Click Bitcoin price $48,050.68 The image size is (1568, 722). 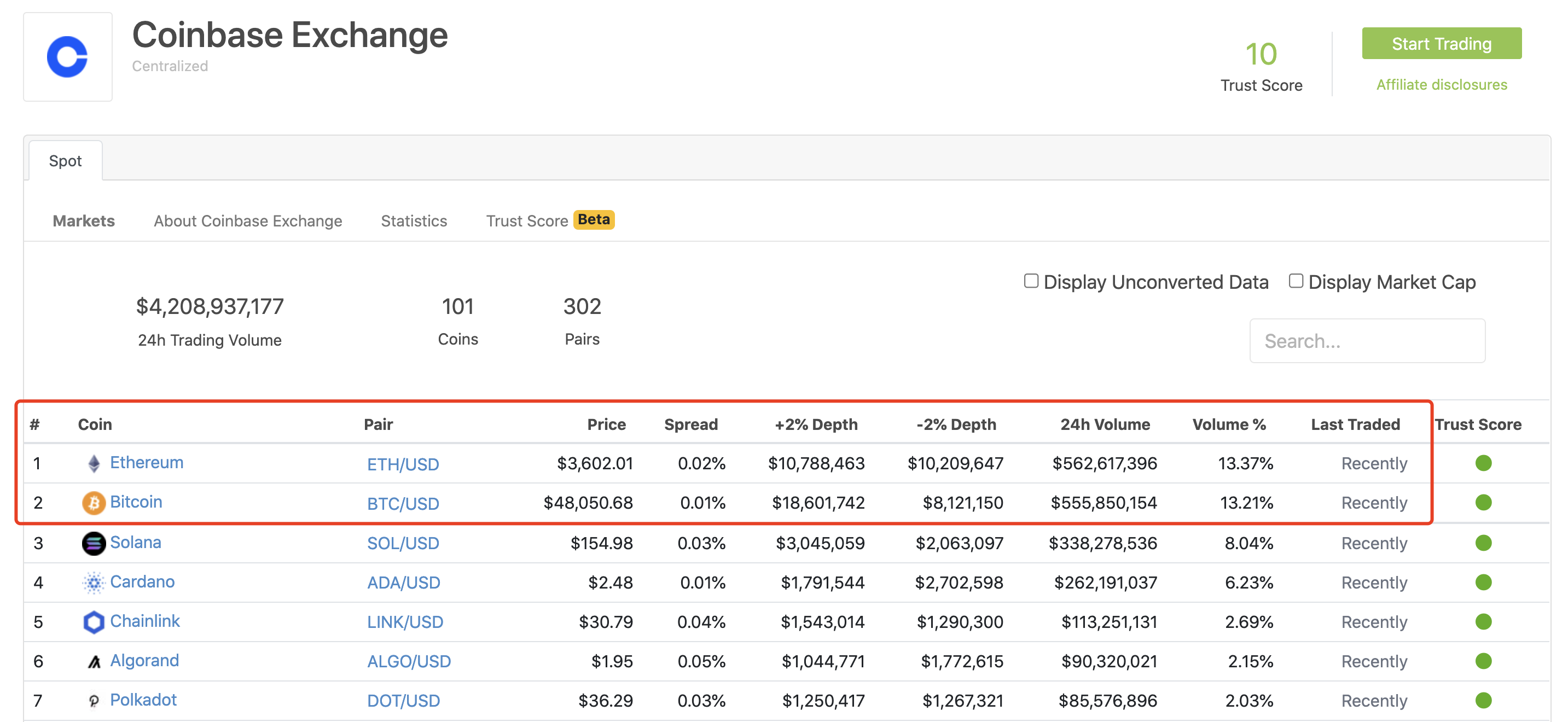tap(588, 503)
